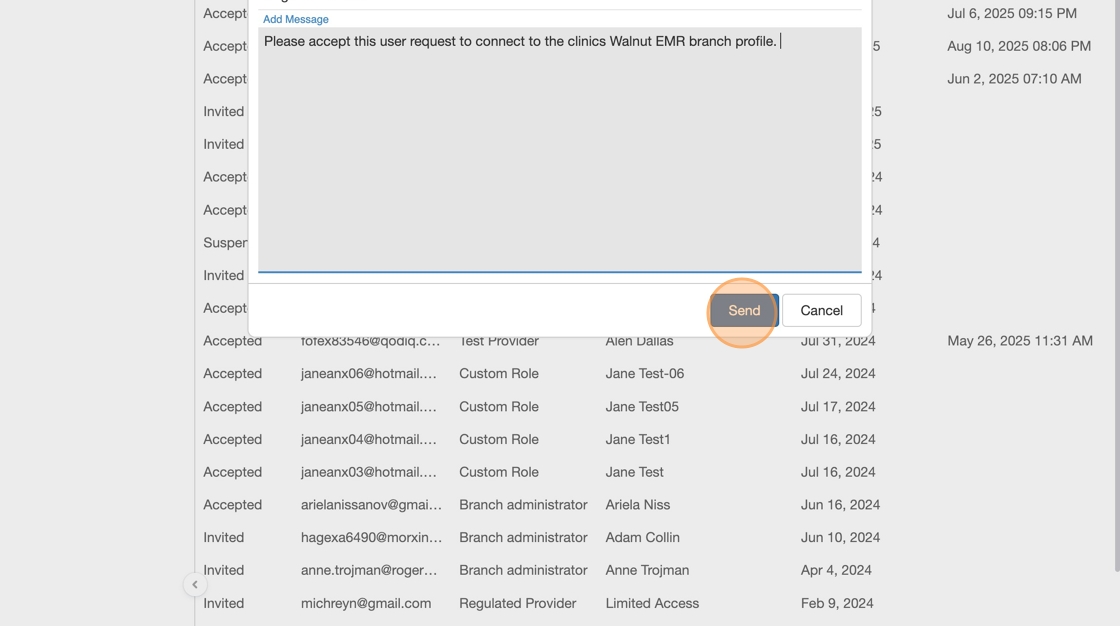
Task: Click the hagexa6490 email entry
Action: coord(371,537)
